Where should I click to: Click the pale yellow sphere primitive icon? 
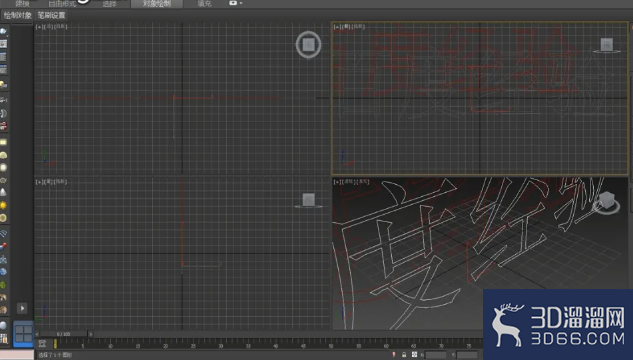(x=3, y=167)
